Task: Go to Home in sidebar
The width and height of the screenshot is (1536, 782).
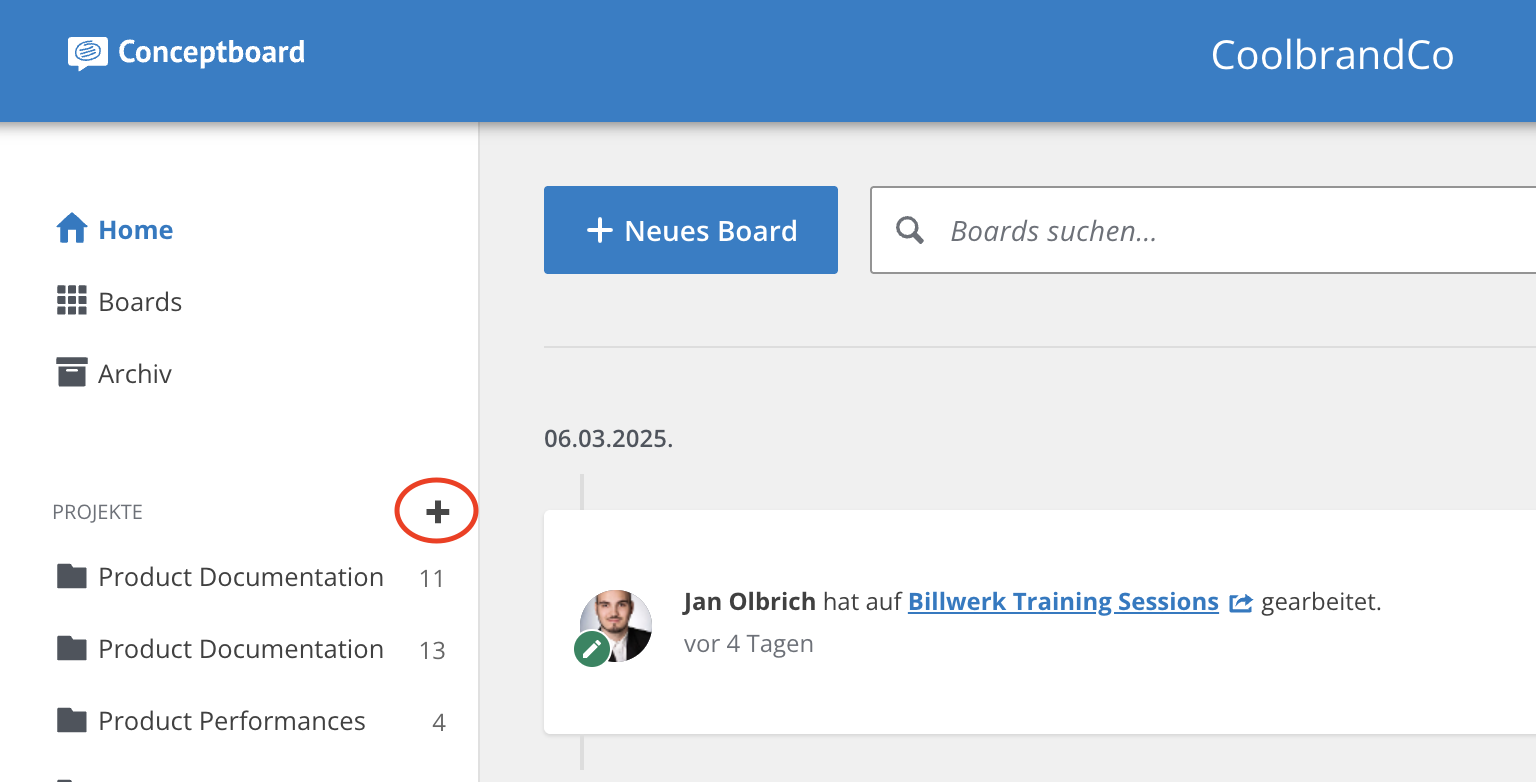Action: click(x=115, y=230)
